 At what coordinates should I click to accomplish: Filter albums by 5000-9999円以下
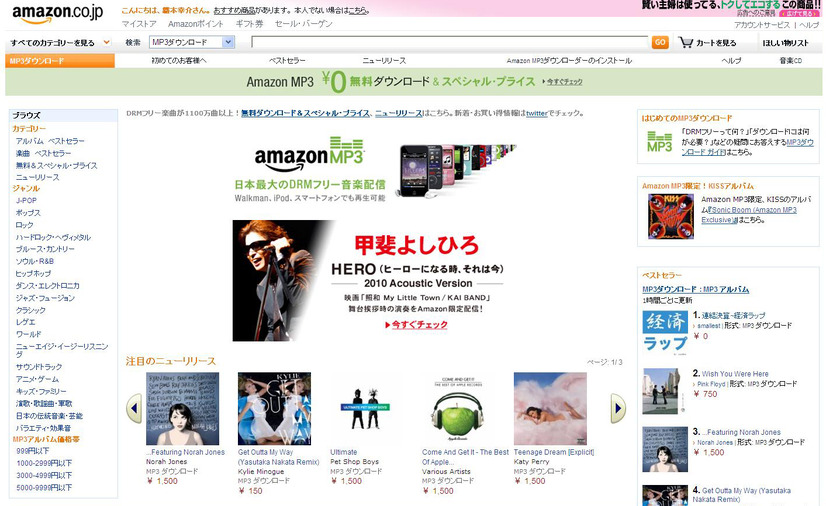tap(44, 488)
